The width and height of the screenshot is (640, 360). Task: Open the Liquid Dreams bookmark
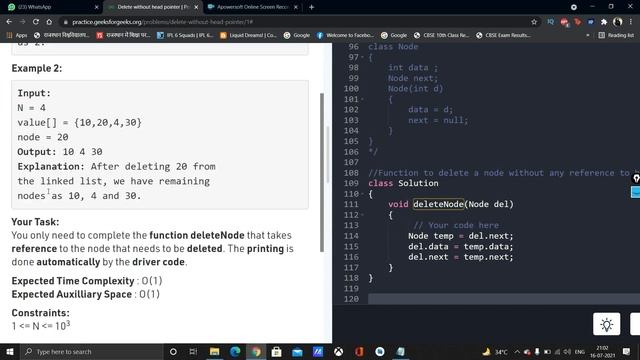pos(248,35)
